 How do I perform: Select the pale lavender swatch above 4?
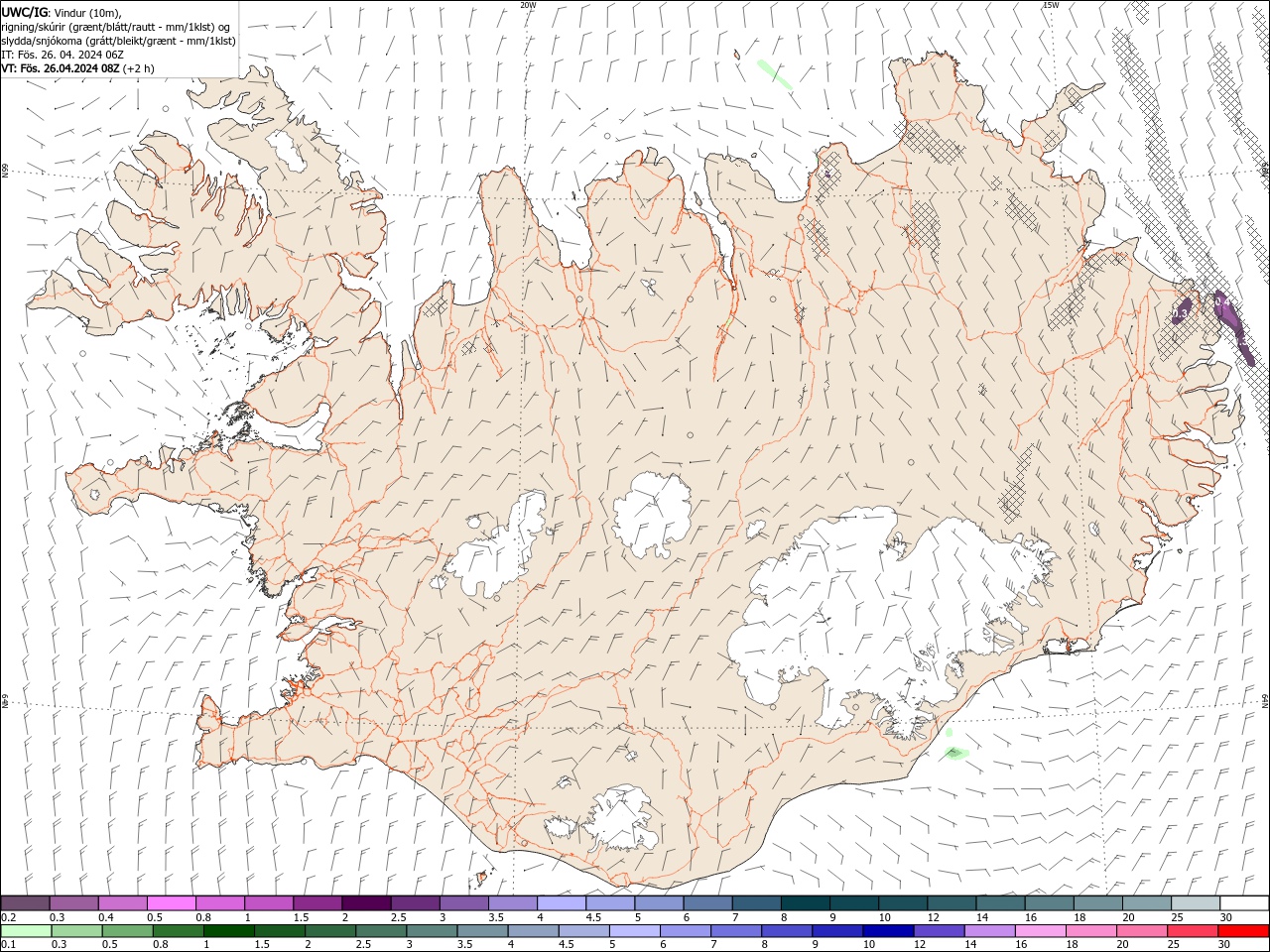(562, 902)
